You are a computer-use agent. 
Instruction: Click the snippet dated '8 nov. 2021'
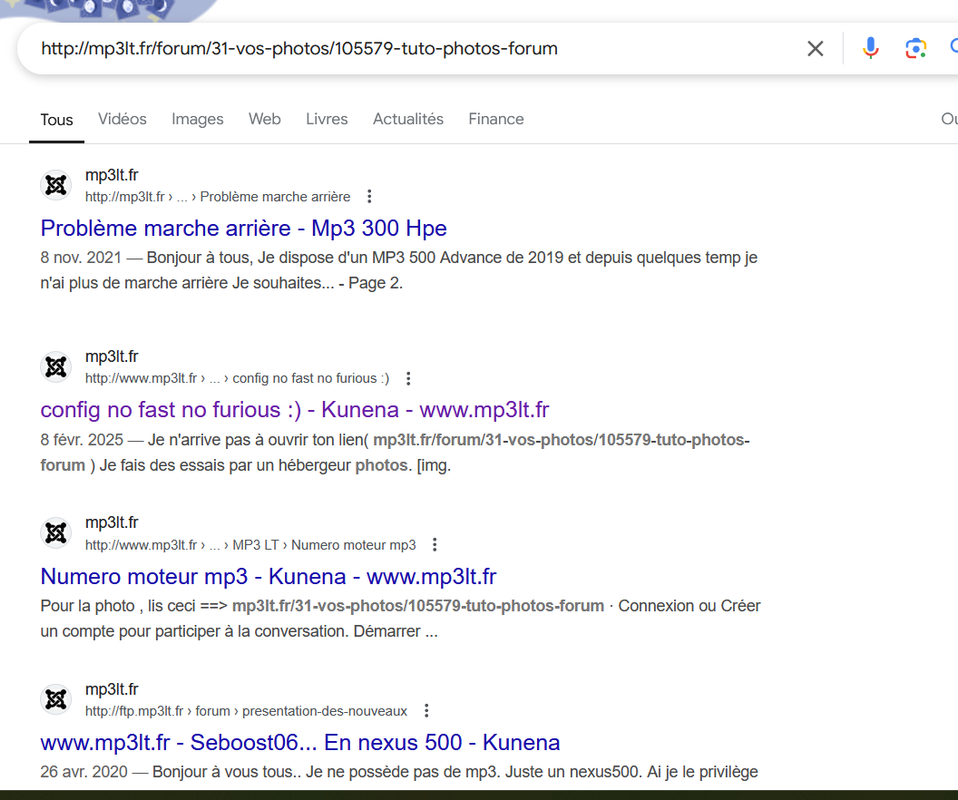(x=399, y=270)
